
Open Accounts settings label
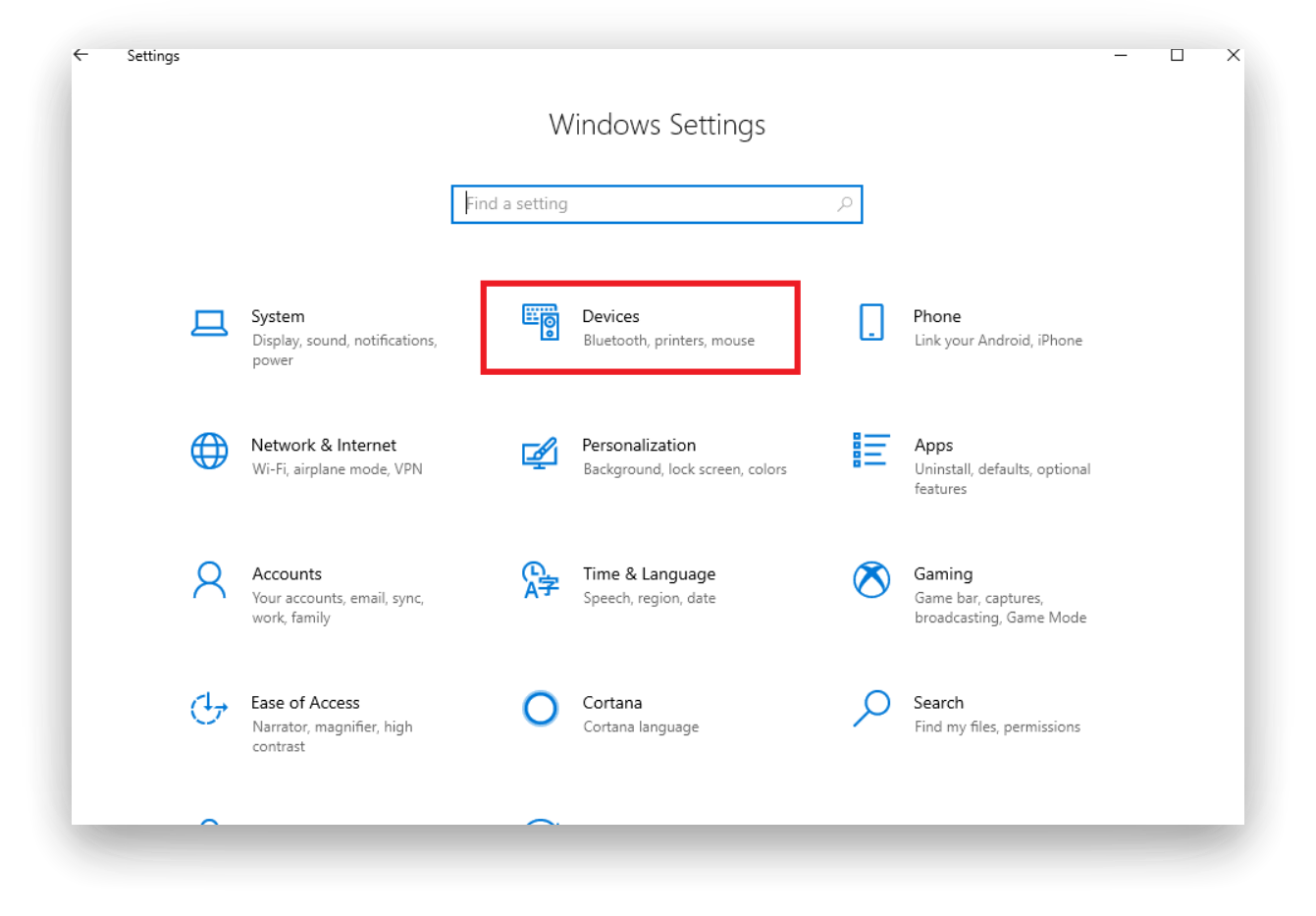[287, 573]
